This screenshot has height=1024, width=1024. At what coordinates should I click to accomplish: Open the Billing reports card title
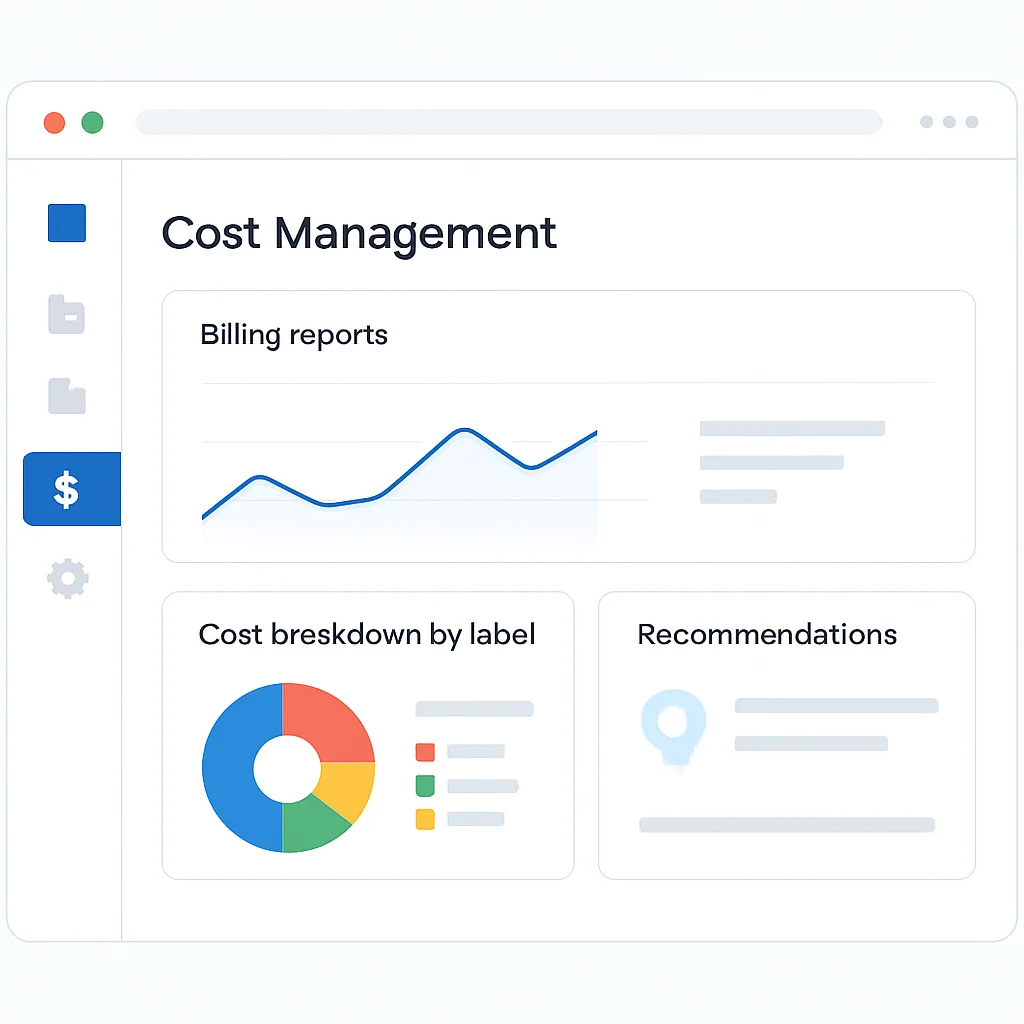[x=294, y=335]
